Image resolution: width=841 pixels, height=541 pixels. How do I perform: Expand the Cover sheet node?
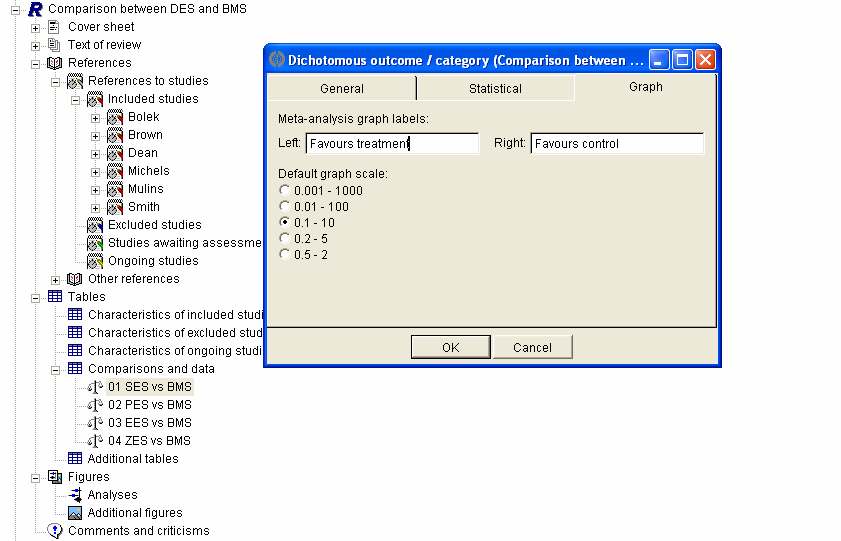pyautogui.click(x=35, y=28)
